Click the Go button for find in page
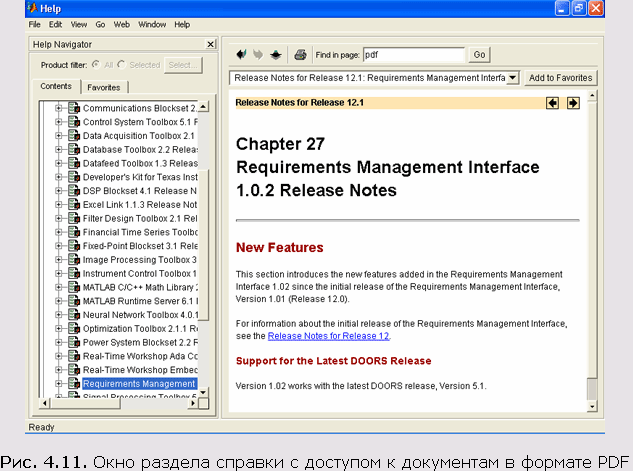The width and height of the screenshot is (633, 471). 479,54
